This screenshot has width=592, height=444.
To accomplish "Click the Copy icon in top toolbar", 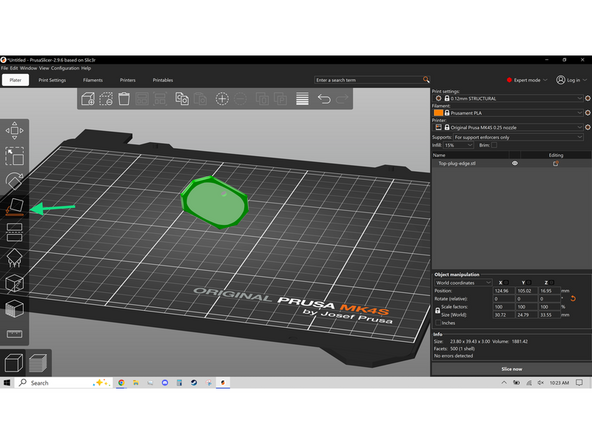I will [x=182, y=99].
